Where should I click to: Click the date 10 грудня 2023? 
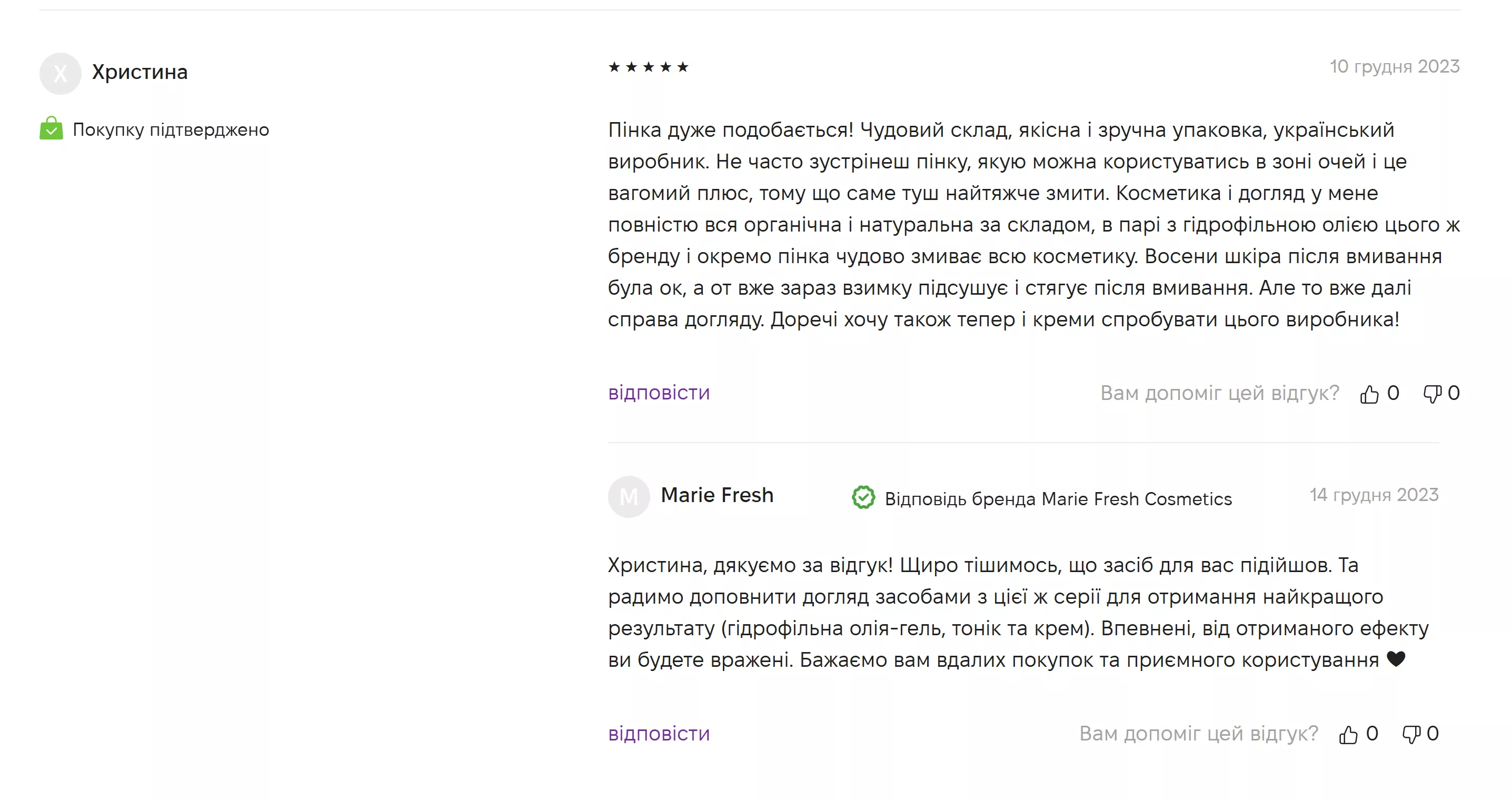coord(1394,66)
